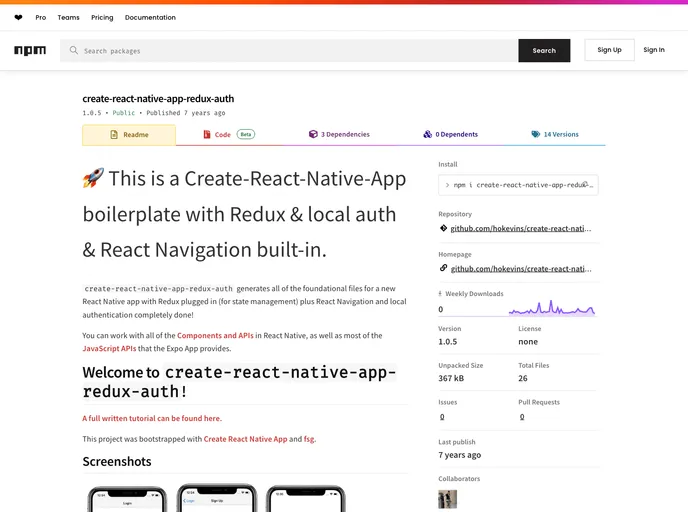Click the '1.0.5' value under Version

[448, 342]
